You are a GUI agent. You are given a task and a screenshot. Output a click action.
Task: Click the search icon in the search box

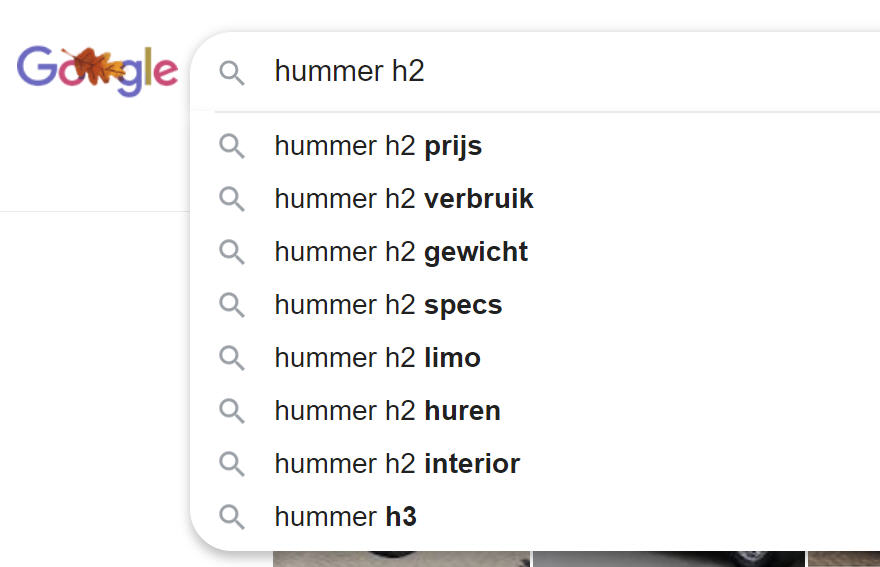point(232,73)
